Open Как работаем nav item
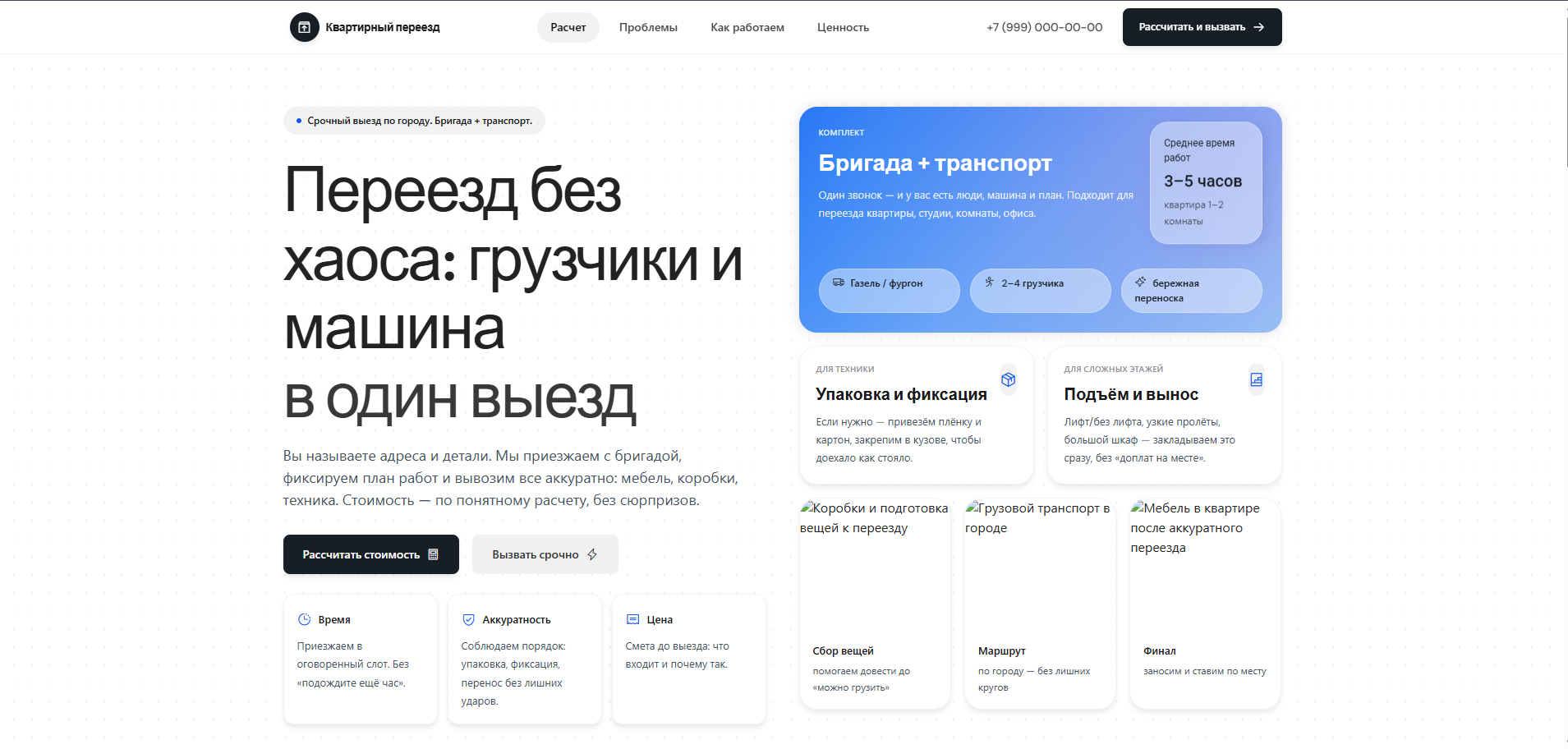This screenshot has height=749, width=1568. [x=747, y=27]
